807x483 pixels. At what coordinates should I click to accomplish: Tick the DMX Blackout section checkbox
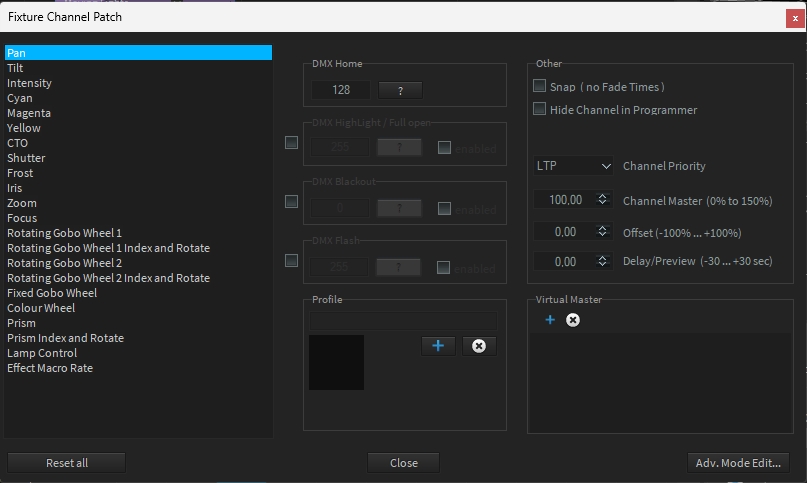pos(291,202)
